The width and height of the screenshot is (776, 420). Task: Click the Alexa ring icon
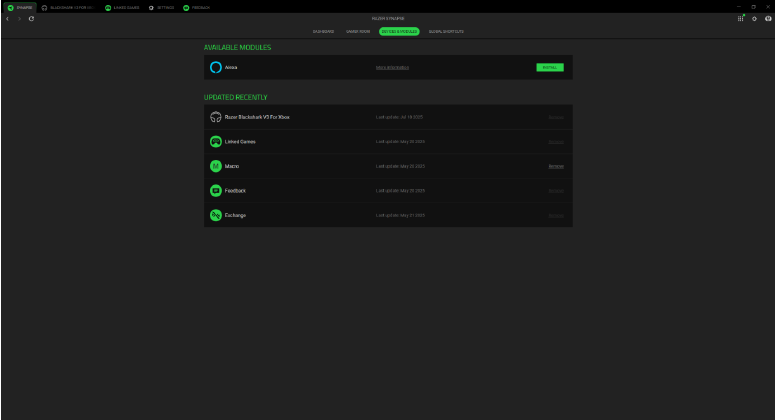pyautogui.click(x=216, y=67)
